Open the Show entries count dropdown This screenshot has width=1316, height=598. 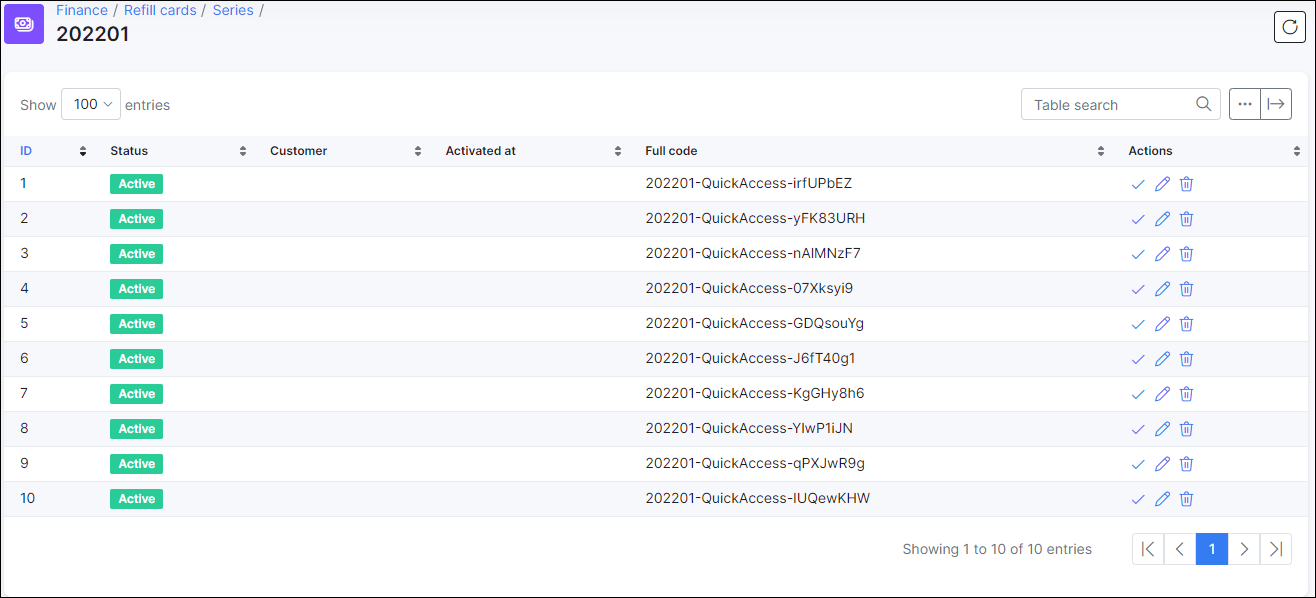tap(91, 104)
